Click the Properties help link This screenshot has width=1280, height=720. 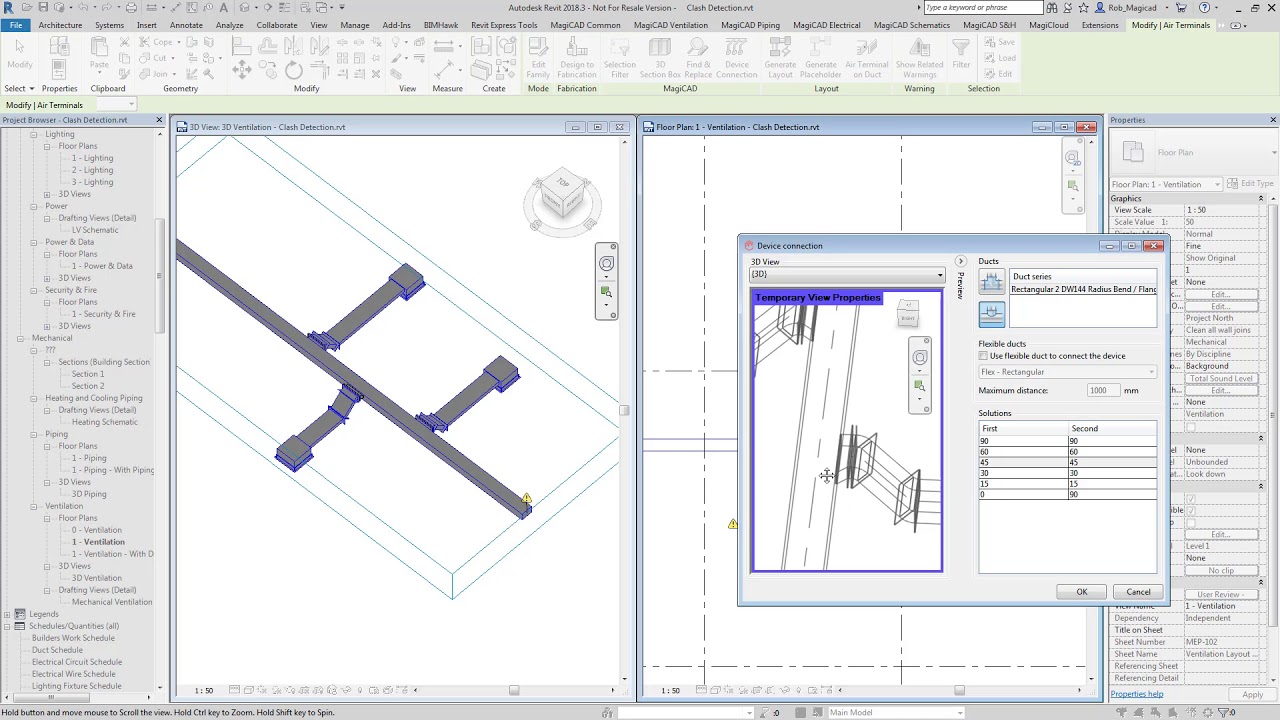(x=1137, y=694)
